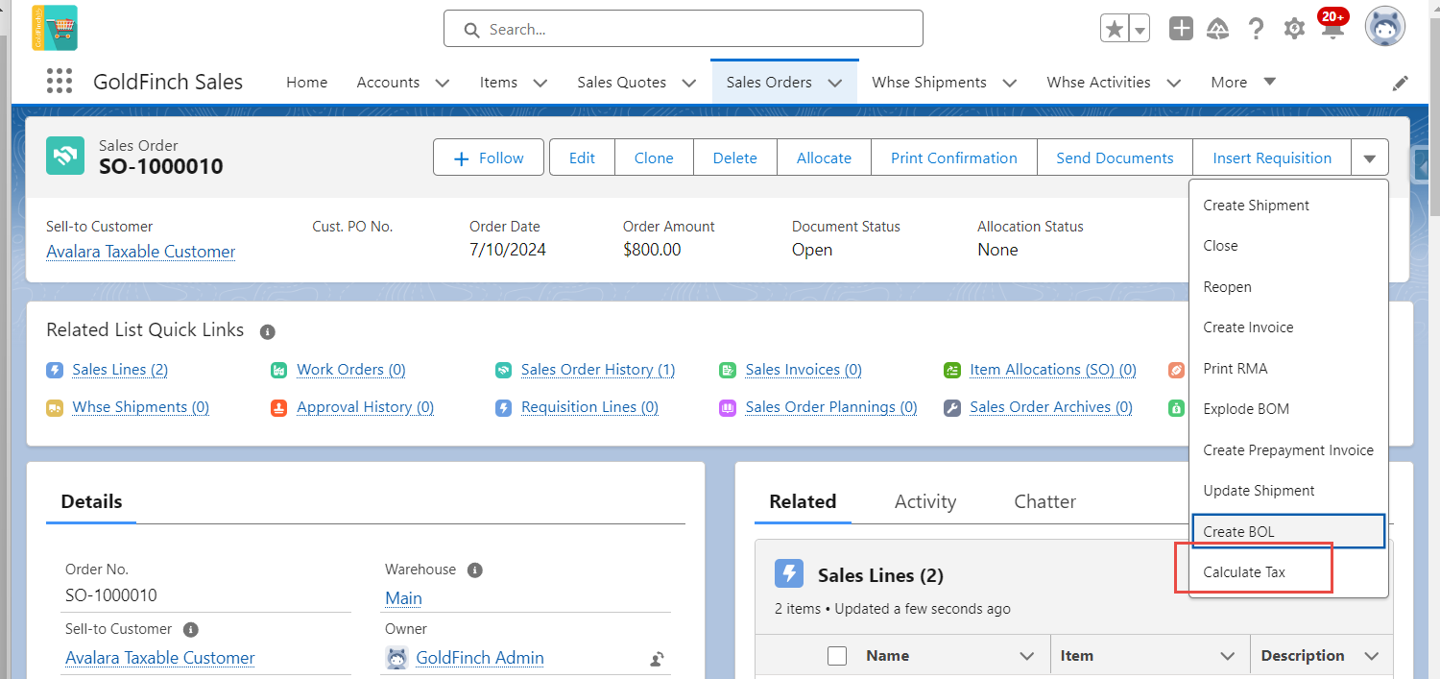The height and width of the screenshot is (679, 1440).
Task: Click the Whse Shipments quick link icon
Action: point(55,408)
